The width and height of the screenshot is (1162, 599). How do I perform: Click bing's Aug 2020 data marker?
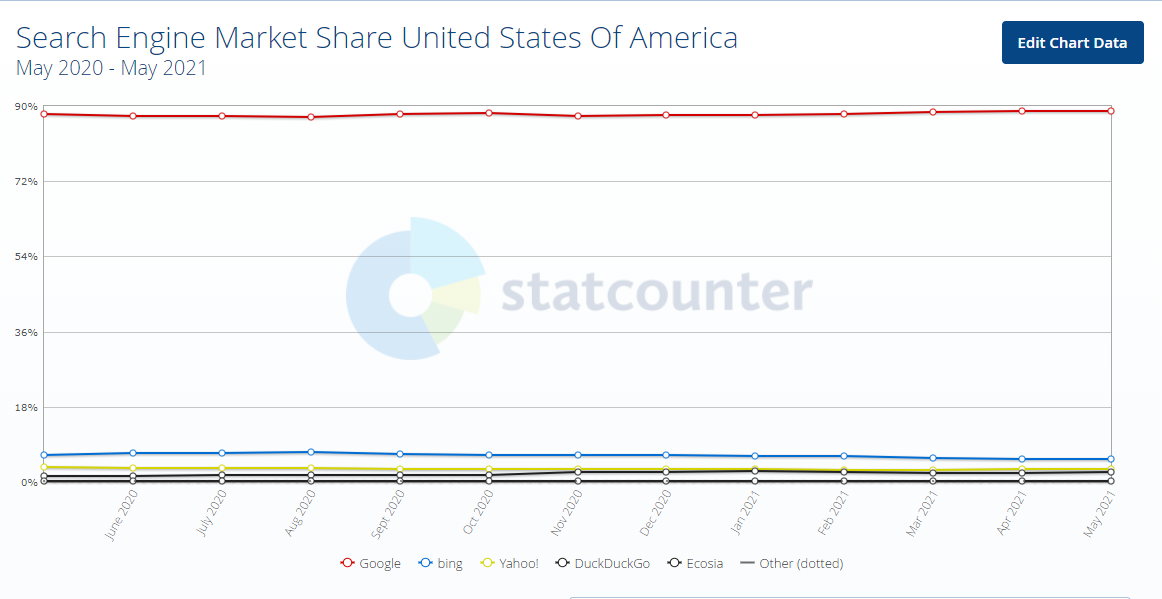(311, 452)
